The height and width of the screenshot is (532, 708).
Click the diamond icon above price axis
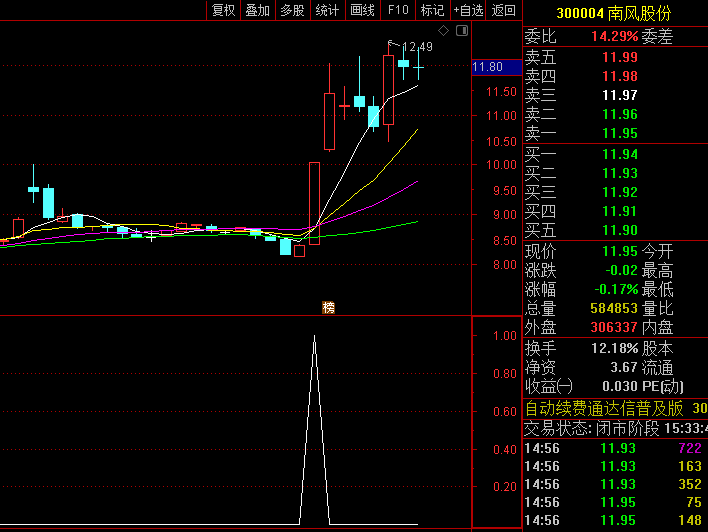pos(444,31)
